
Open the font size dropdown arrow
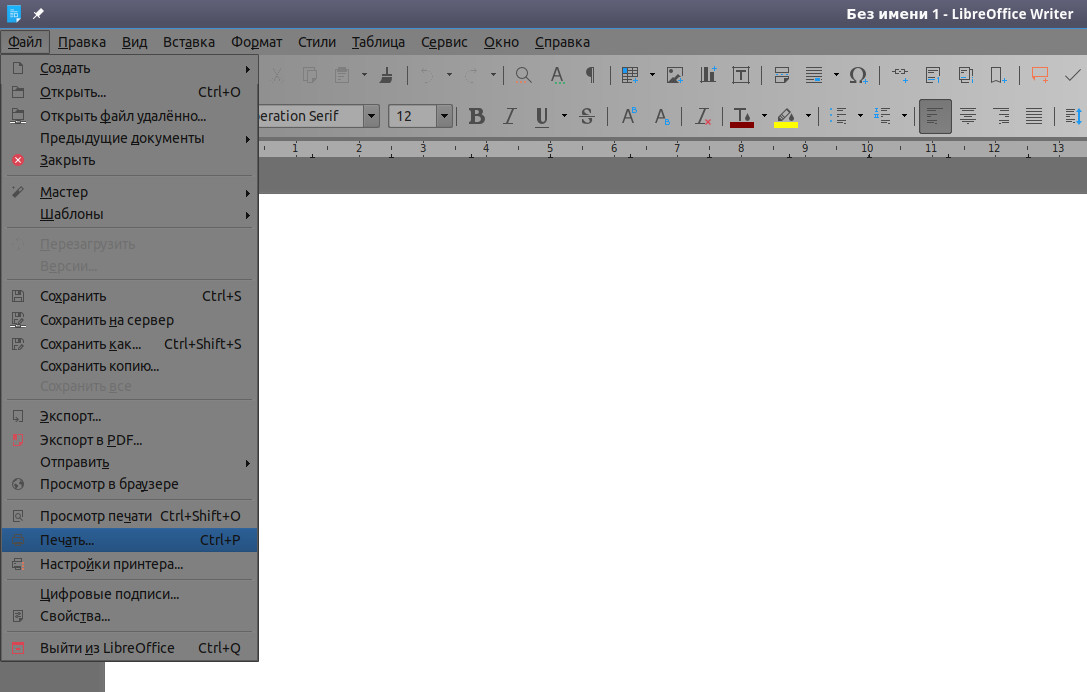(444, 116)
